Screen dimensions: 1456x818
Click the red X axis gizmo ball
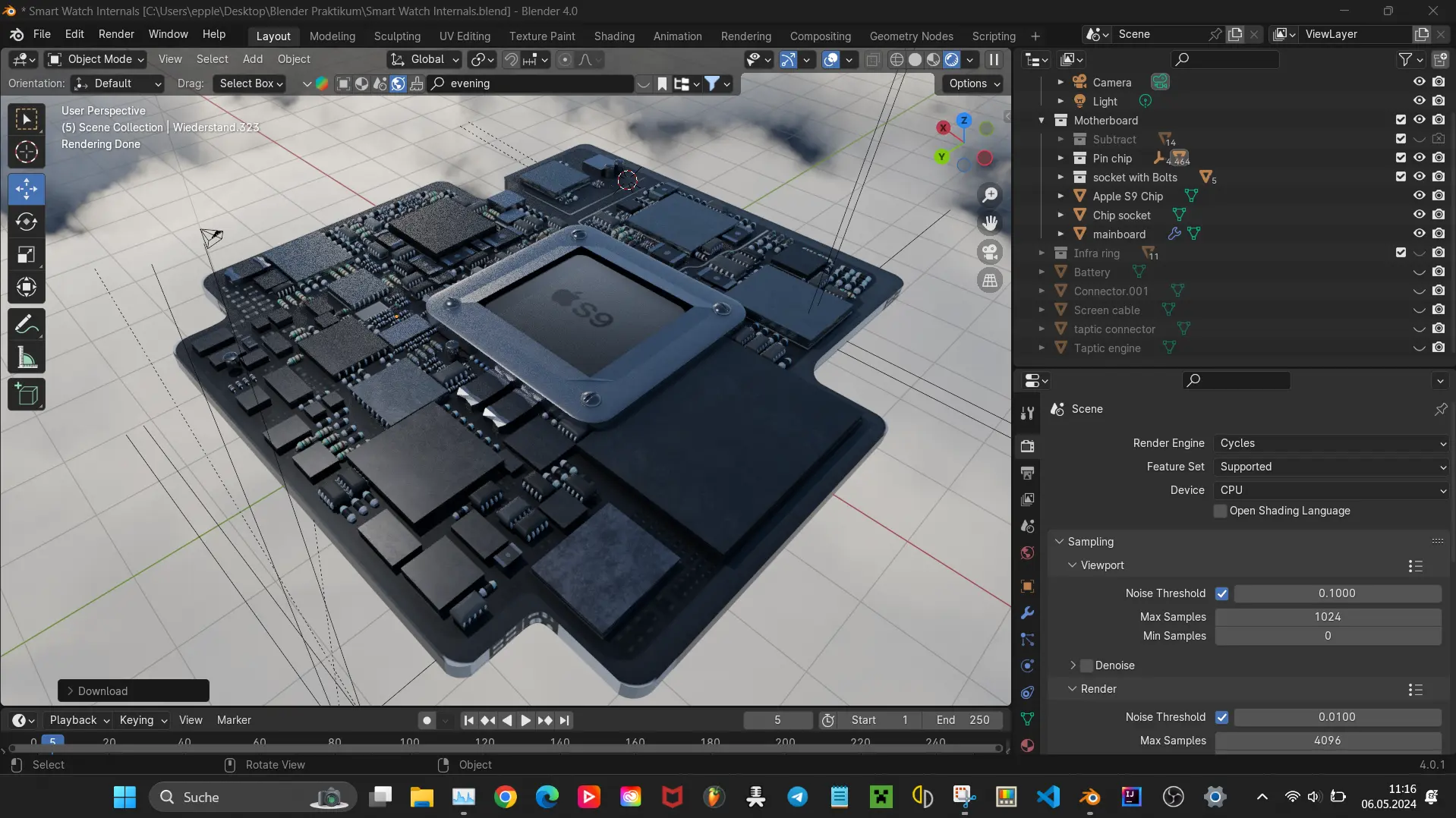(943, 127)
